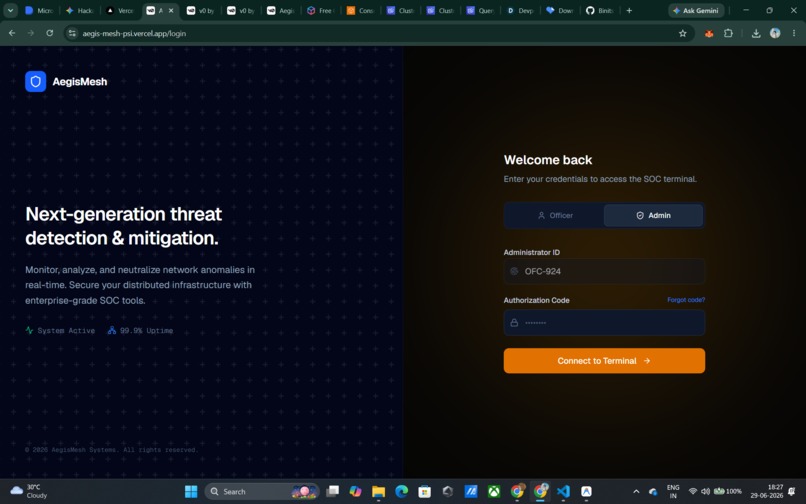Click the address bar URL aegis-mesh-psi.vercel.app/login
Viewport: 806px width, 504px height.
tap(134, 33)
